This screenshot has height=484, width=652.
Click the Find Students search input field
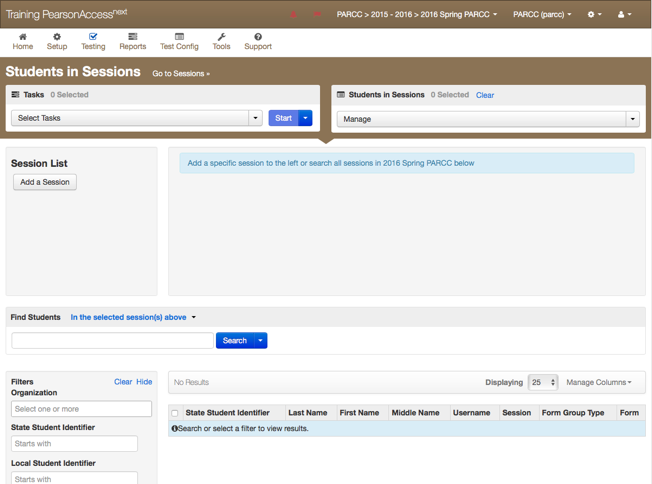112,340
